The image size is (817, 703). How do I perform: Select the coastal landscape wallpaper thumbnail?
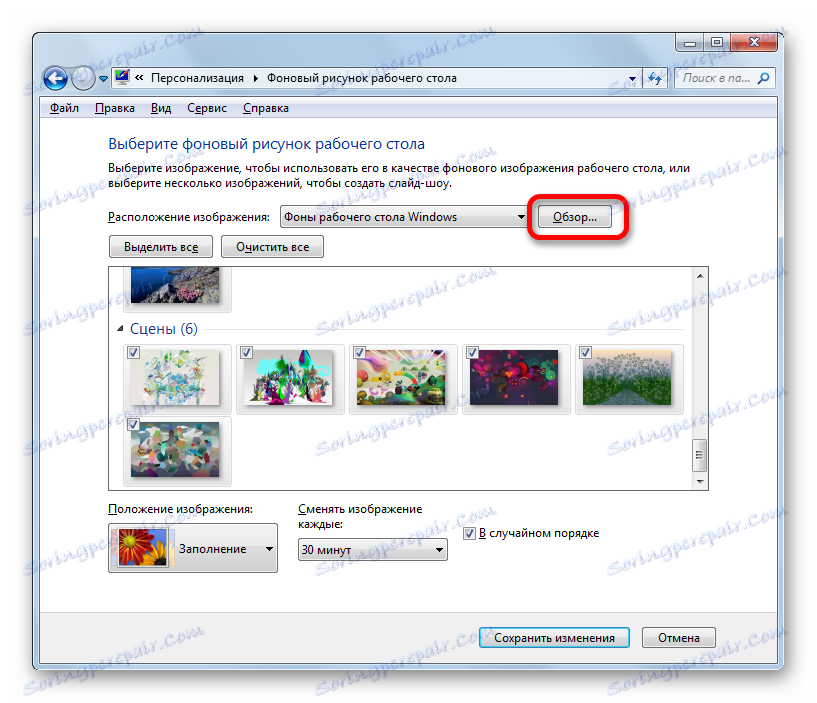175,285
